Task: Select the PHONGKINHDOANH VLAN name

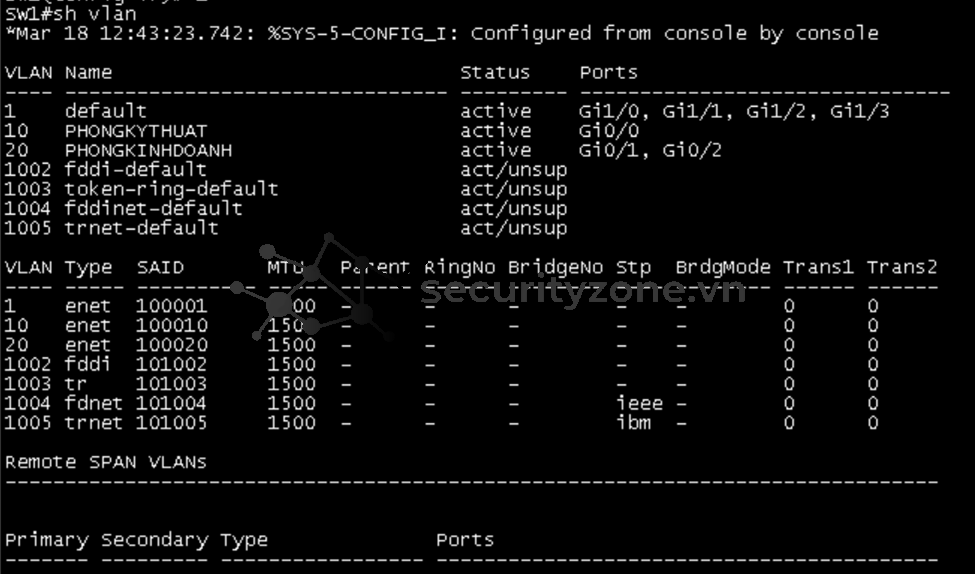Action: click(x=148, y=150)
